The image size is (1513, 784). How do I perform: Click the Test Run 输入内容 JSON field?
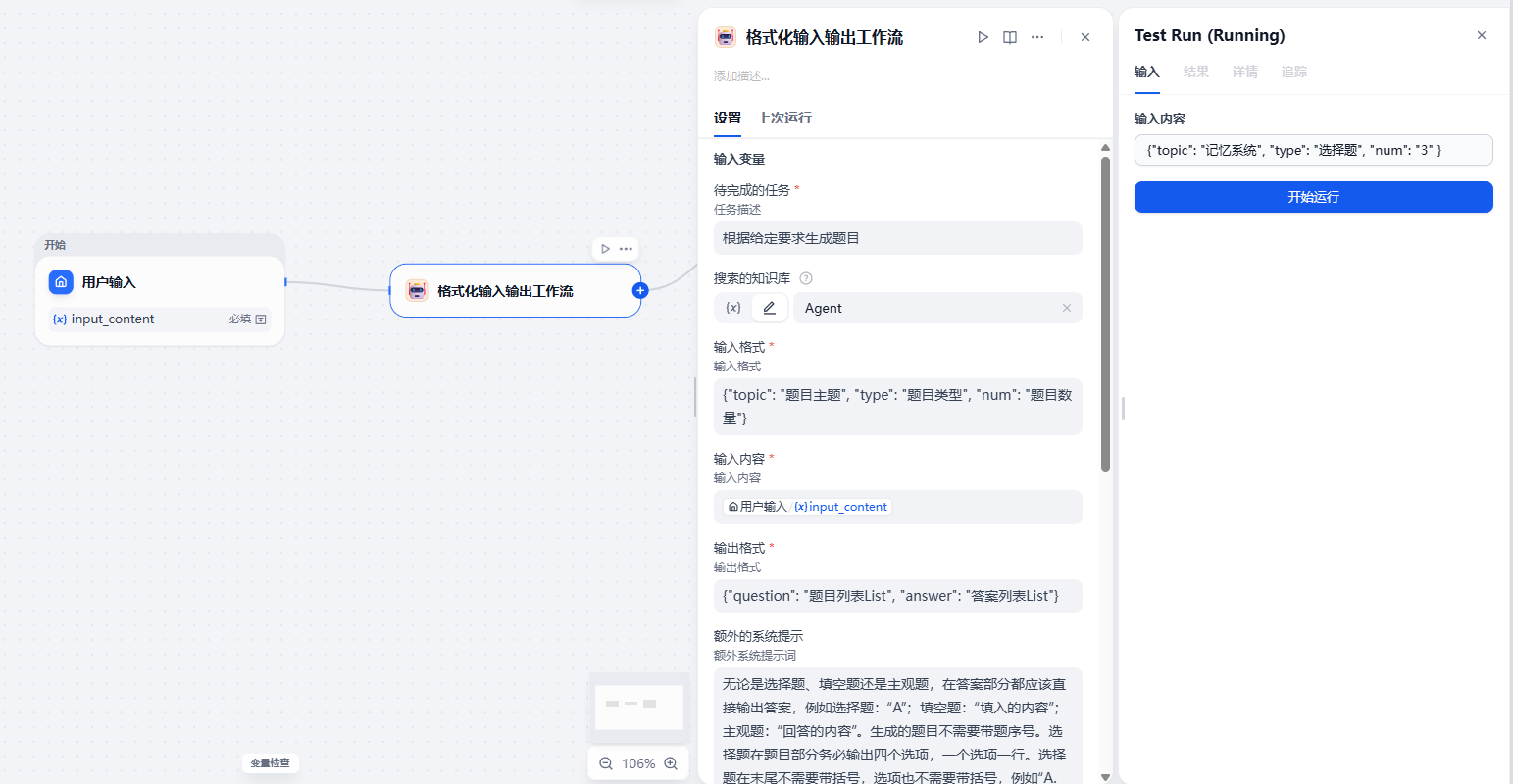[1313, 150]
